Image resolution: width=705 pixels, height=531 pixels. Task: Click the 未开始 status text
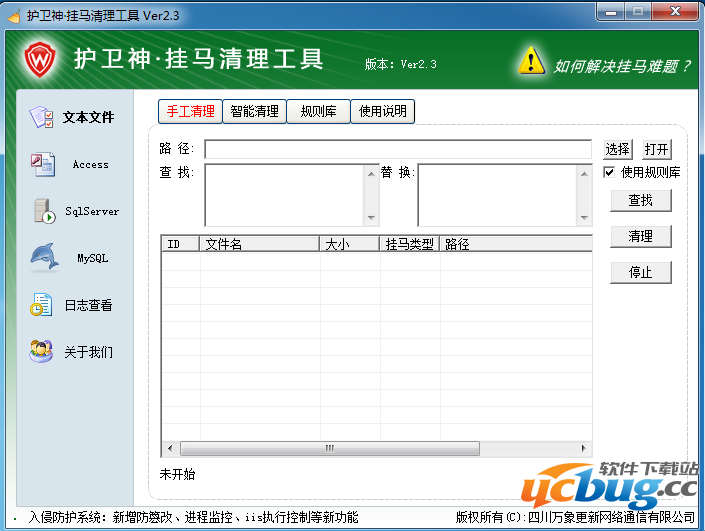click(x=177, y=474)
